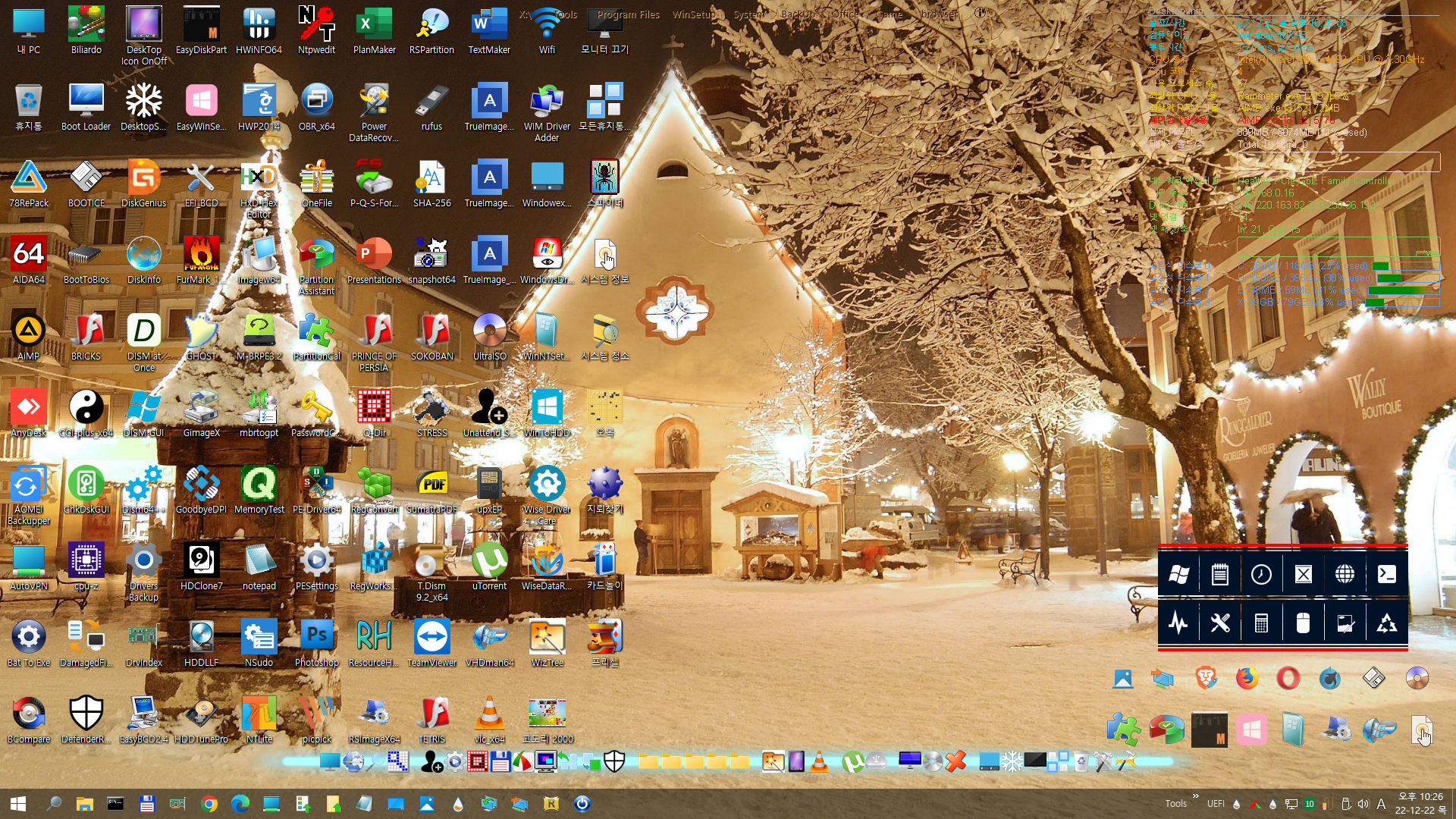Click the Windows logo tile in dark panel
1456x819 pixels.
[1178, 574]
